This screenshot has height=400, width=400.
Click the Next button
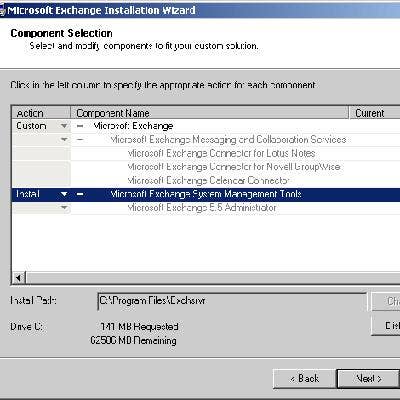pyautogui.click(x=368, y=379)
